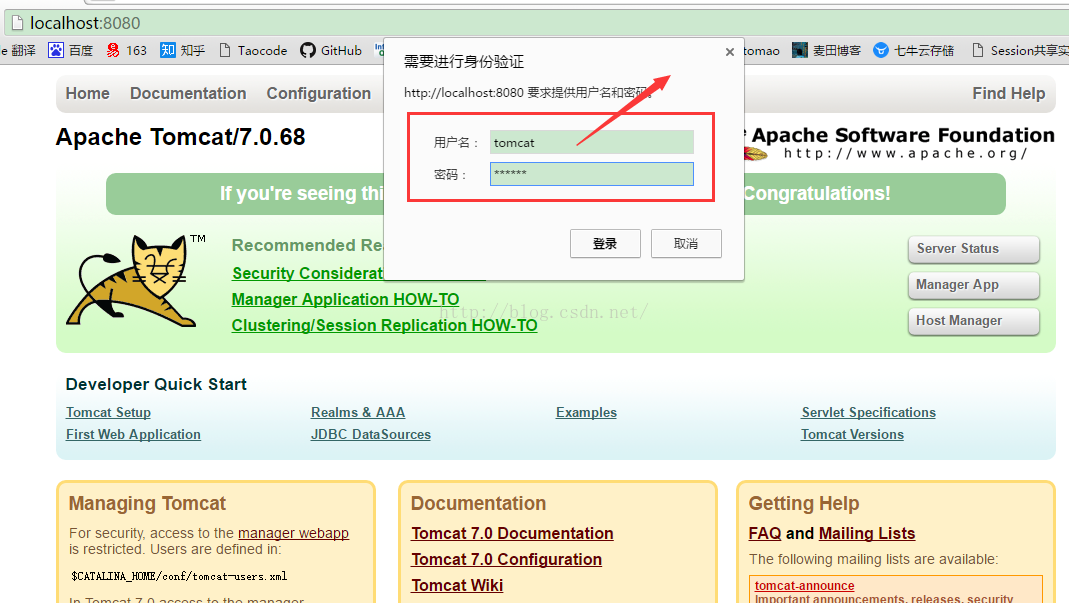Open Clustering/Session Replication HOW-TO link

pos(385,325)
